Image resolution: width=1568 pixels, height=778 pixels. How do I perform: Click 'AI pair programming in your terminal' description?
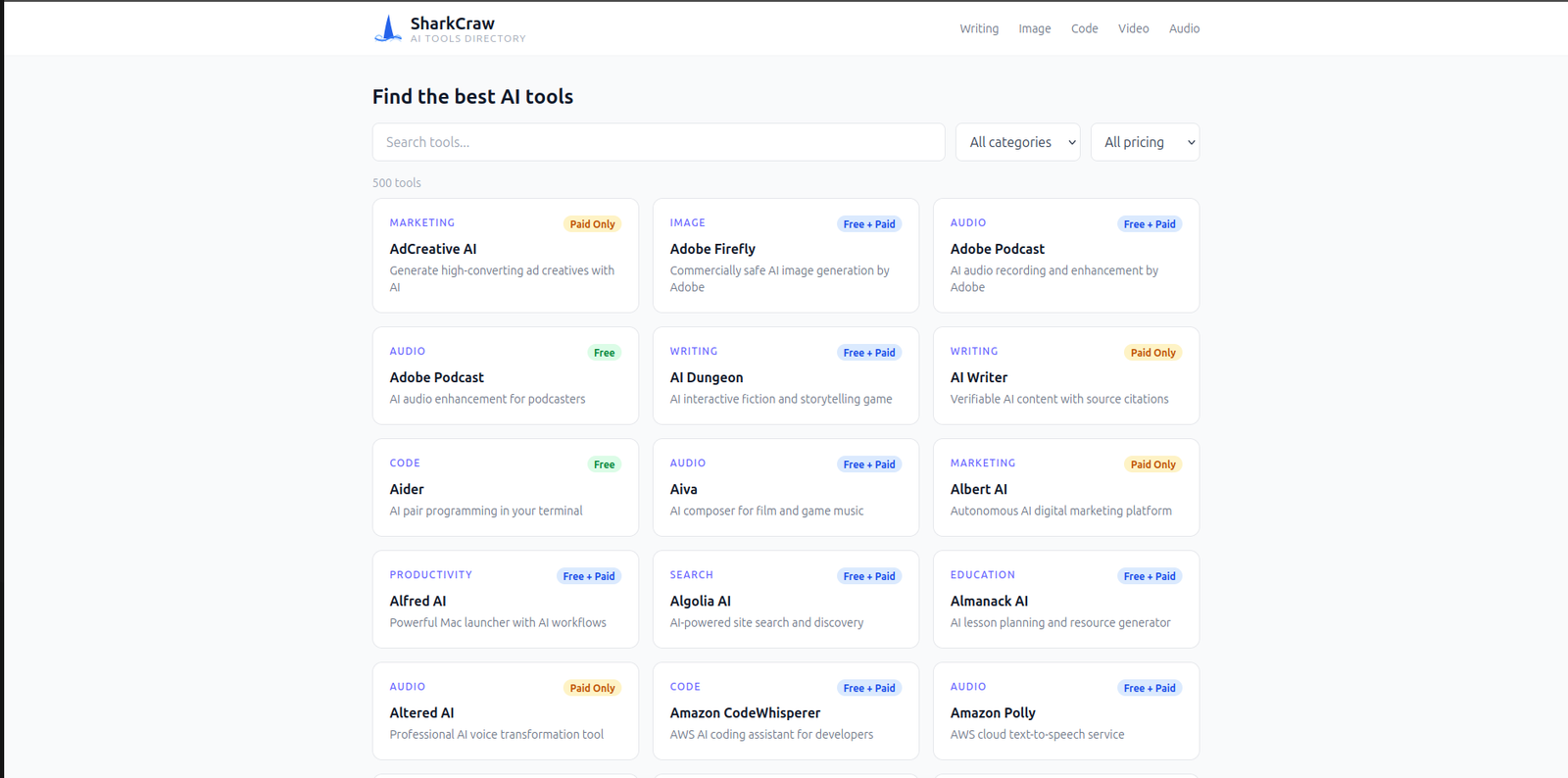click(x=486, y=511)
